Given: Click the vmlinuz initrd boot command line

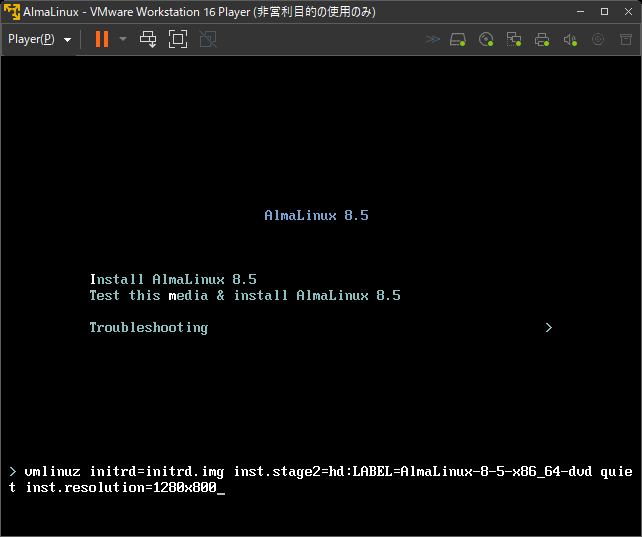Looking at the screenshot, I should point(321,479).
